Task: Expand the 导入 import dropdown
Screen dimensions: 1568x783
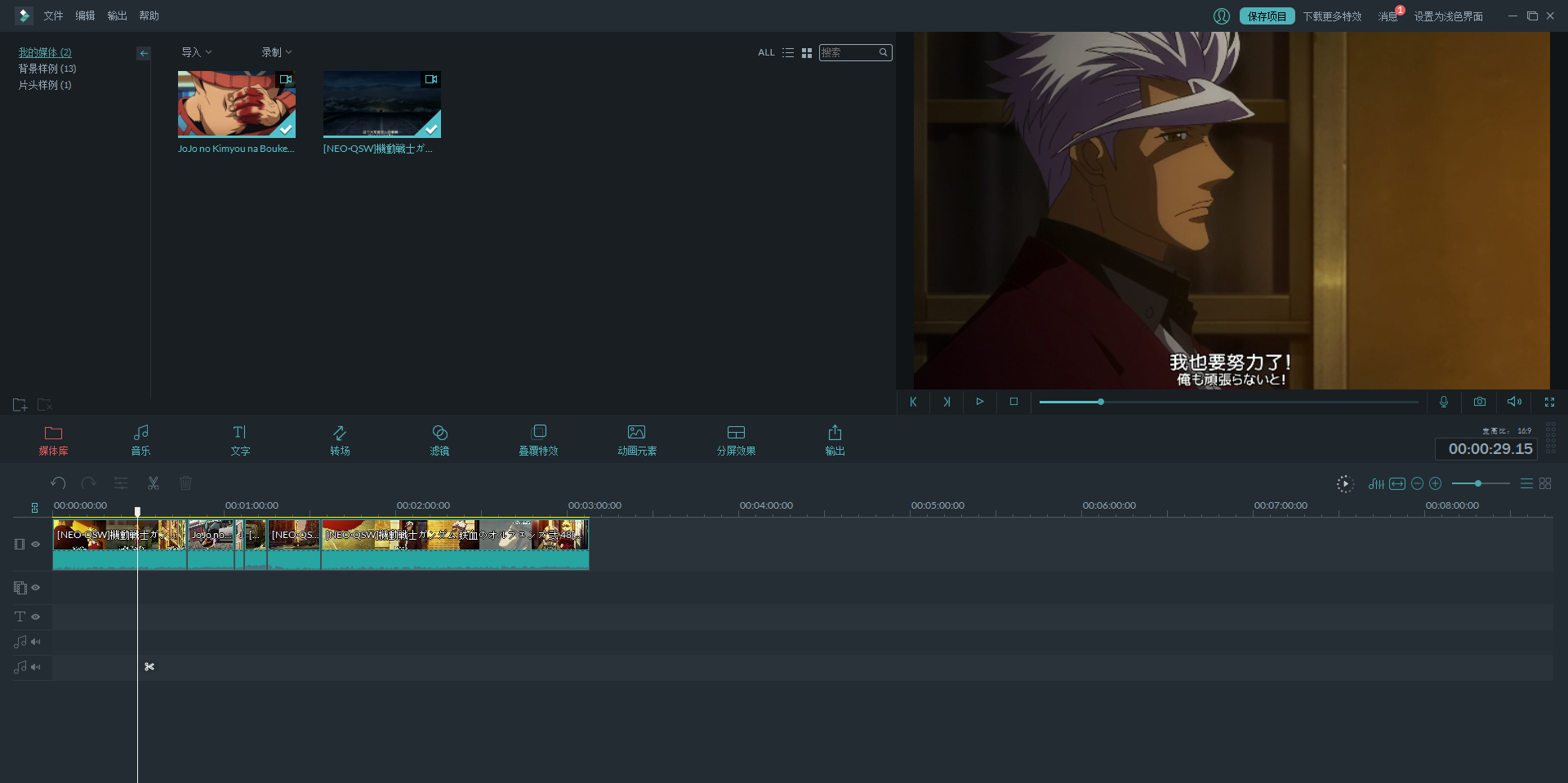Action: tap(196, 52)
